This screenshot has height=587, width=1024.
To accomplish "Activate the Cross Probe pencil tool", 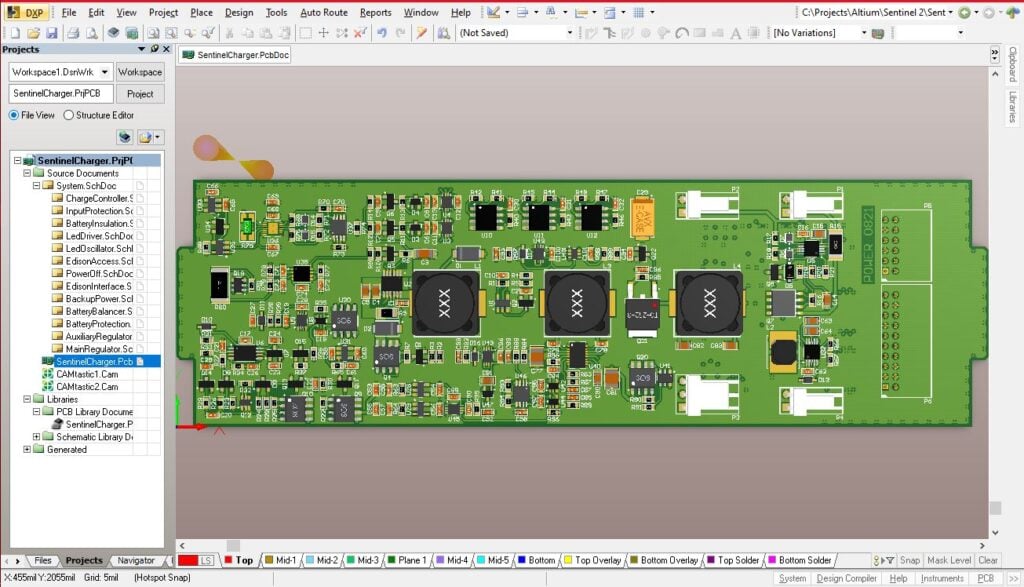I will pyautogui.click(x=422, y=33).
